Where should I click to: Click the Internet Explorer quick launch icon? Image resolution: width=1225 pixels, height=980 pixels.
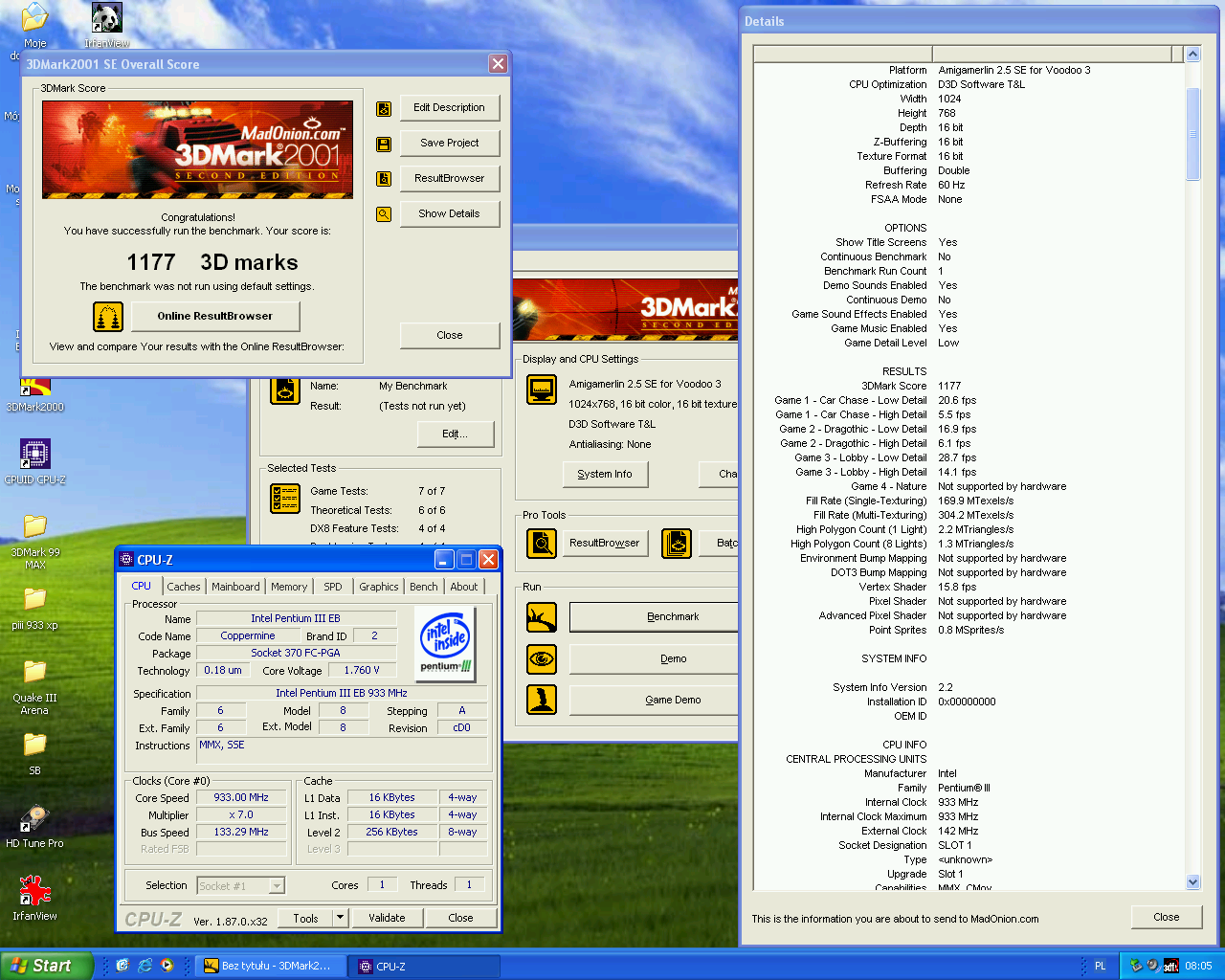pyautogui.click(x=145, y=966)
